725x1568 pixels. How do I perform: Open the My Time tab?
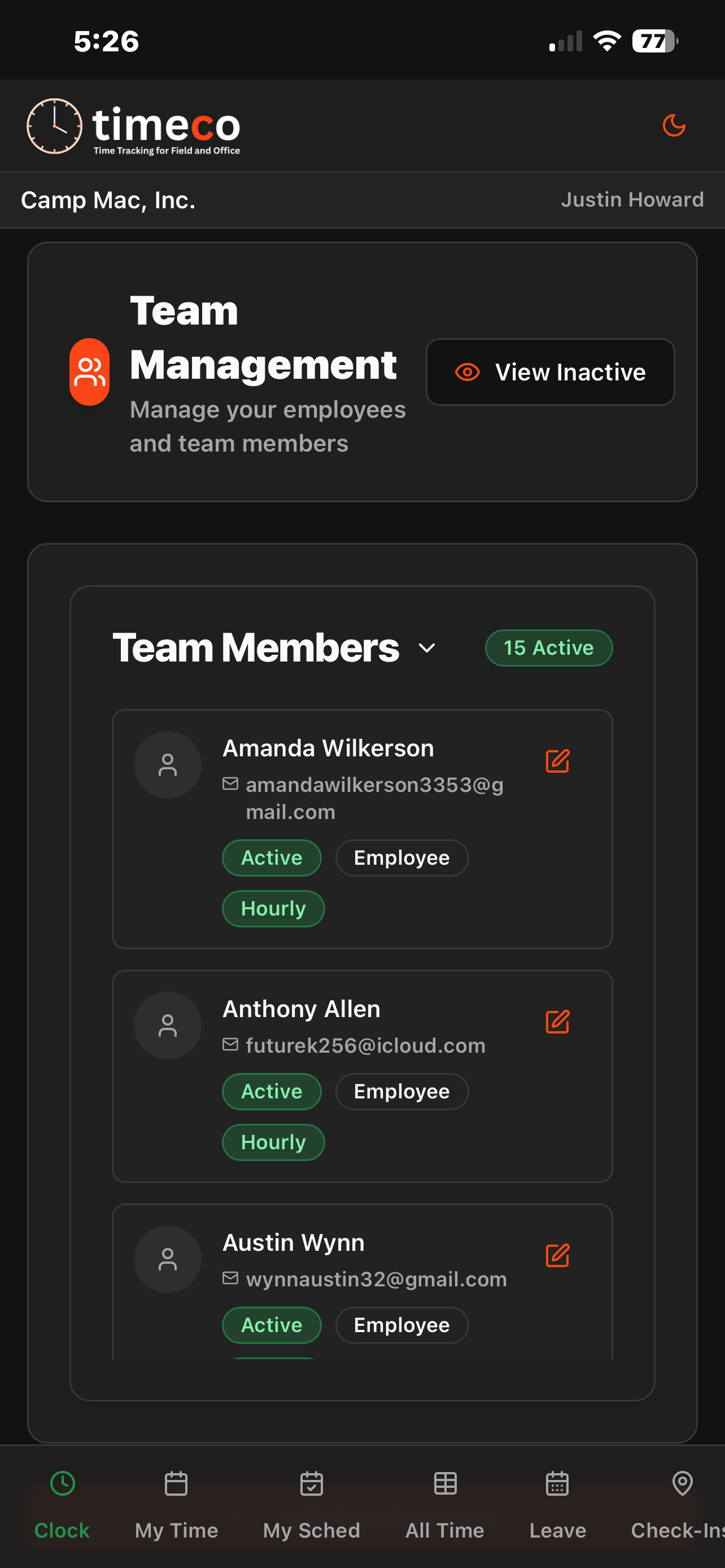click(x=176, y=1505)
